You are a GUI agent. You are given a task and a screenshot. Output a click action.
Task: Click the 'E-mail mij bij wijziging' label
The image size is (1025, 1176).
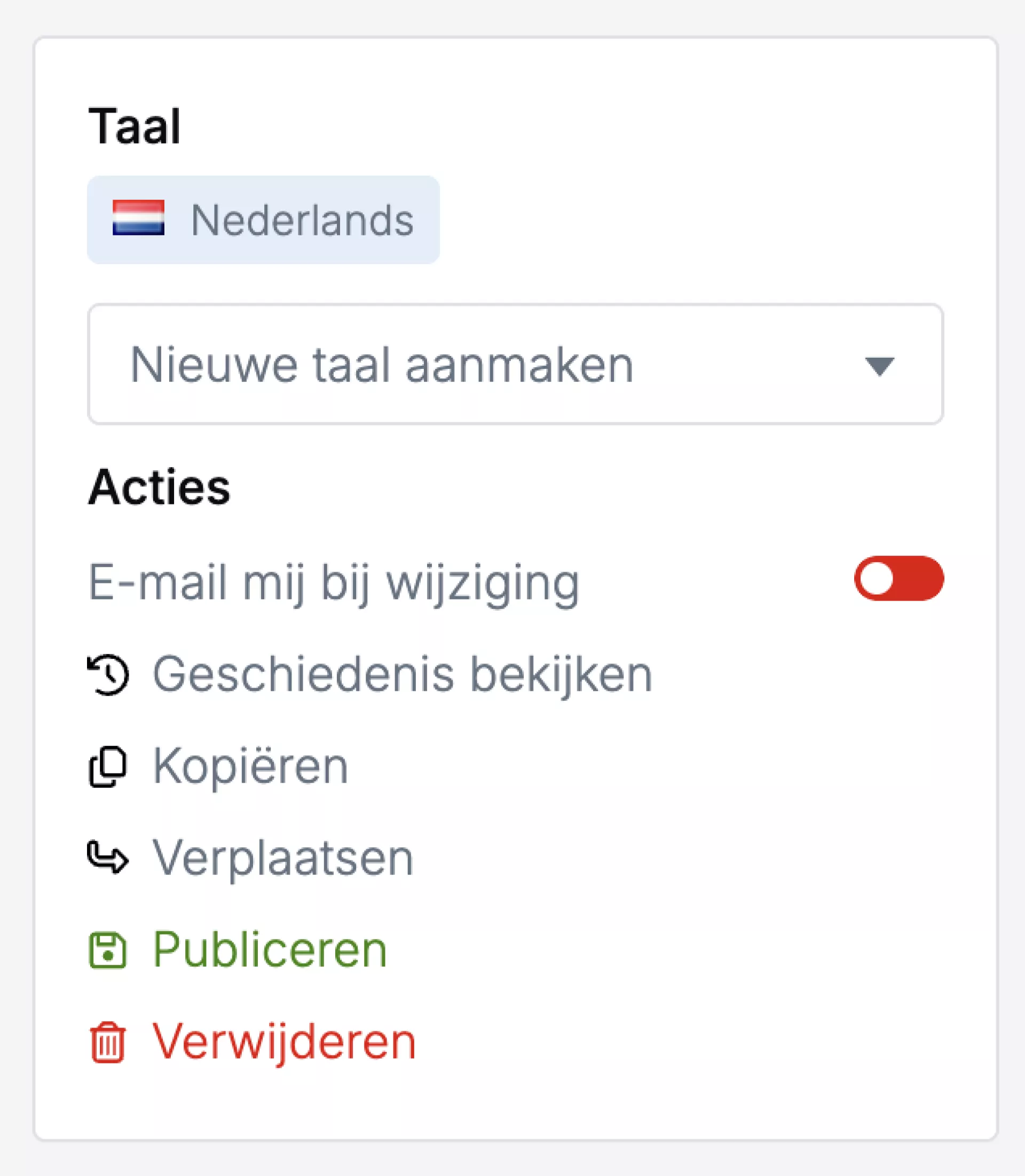(334, 582)
